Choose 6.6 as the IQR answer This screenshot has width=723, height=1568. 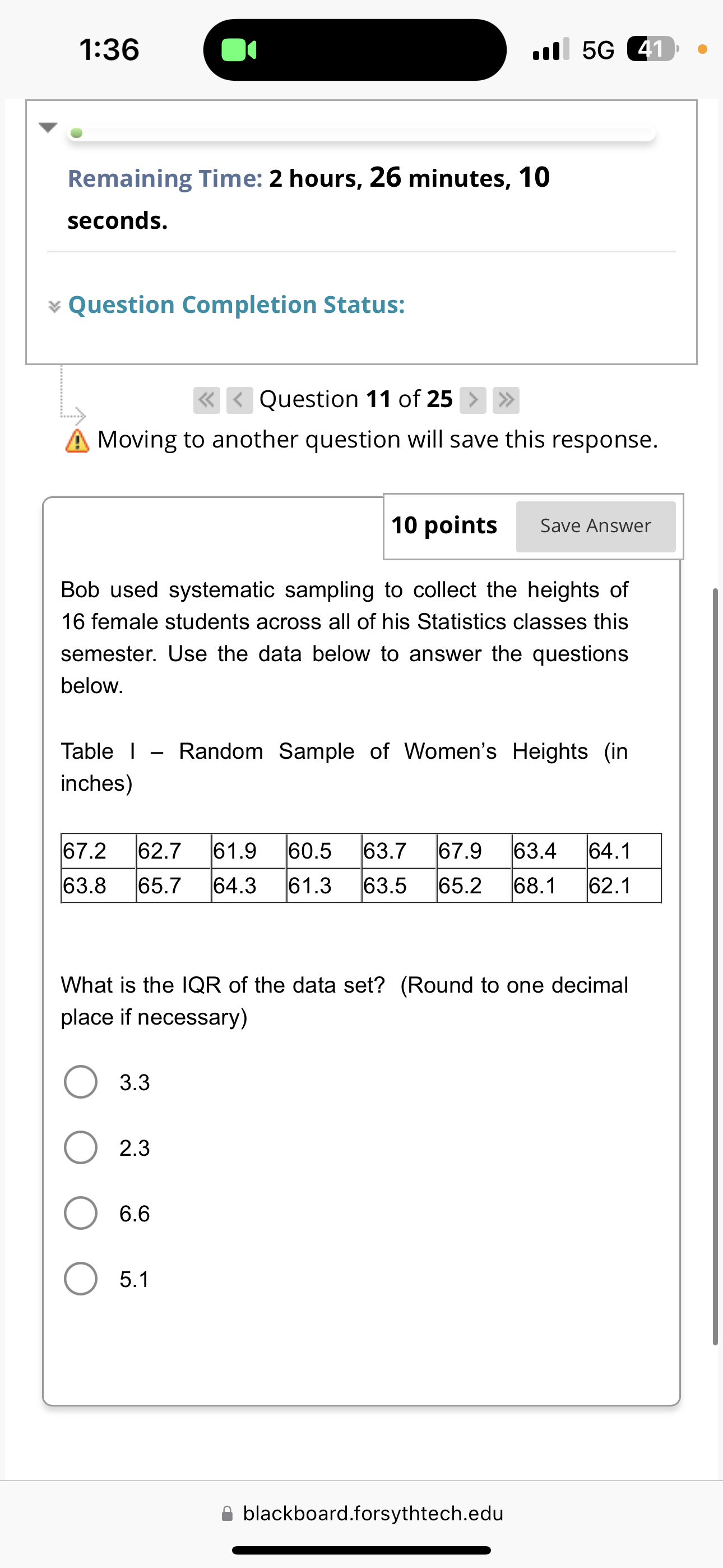pos(80,1212)
